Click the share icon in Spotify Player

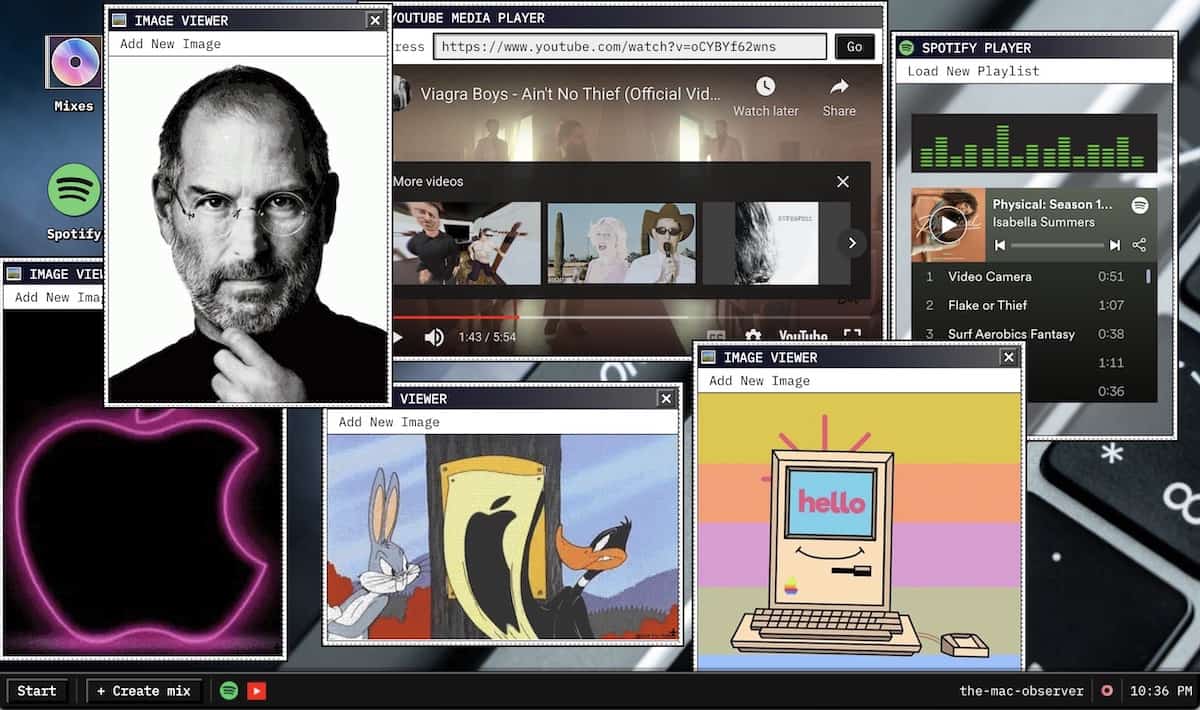click(1139, 245)
